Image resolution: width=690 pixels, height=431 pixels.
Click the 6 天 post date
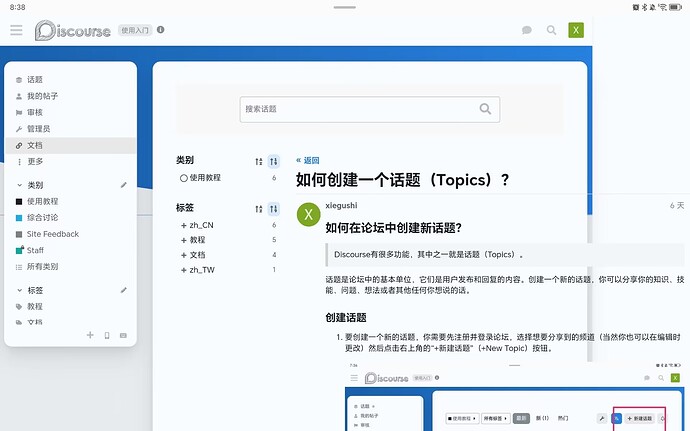pos(677,206)
